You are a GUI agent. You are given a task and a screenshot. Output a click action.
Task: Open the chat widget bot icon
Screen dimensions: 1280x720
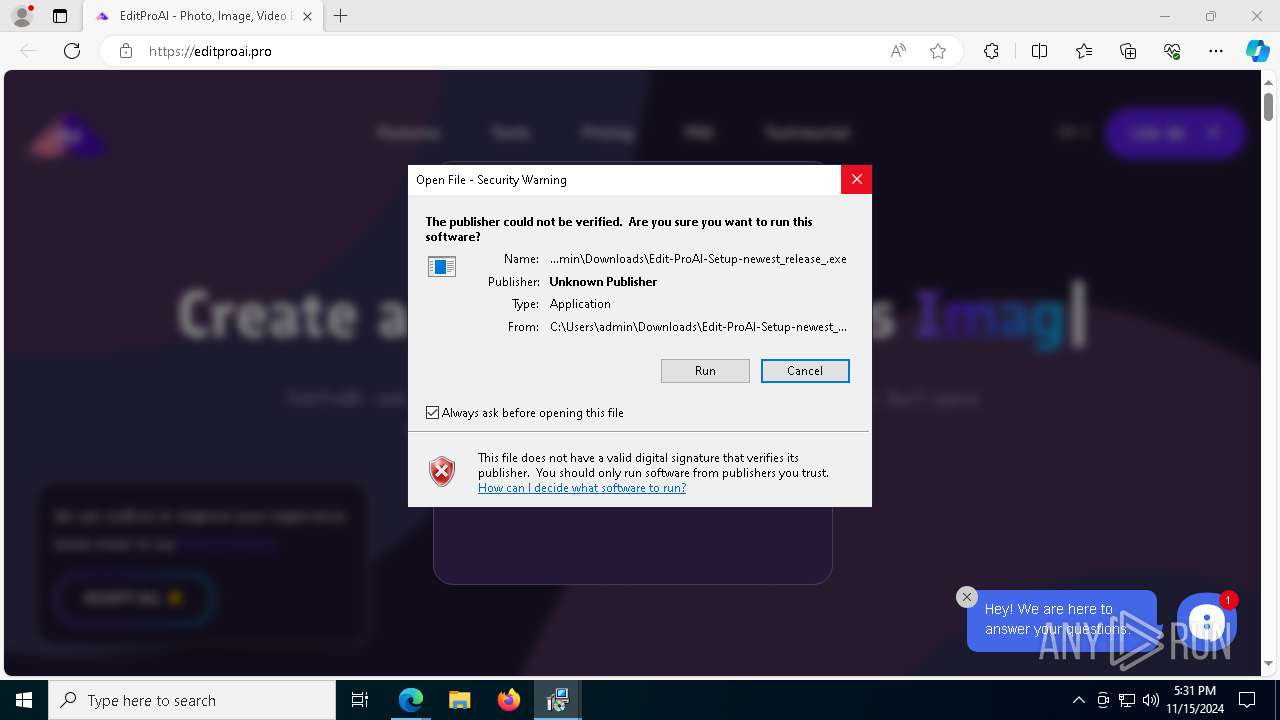pyautogui.click(x=1207, y=623)
